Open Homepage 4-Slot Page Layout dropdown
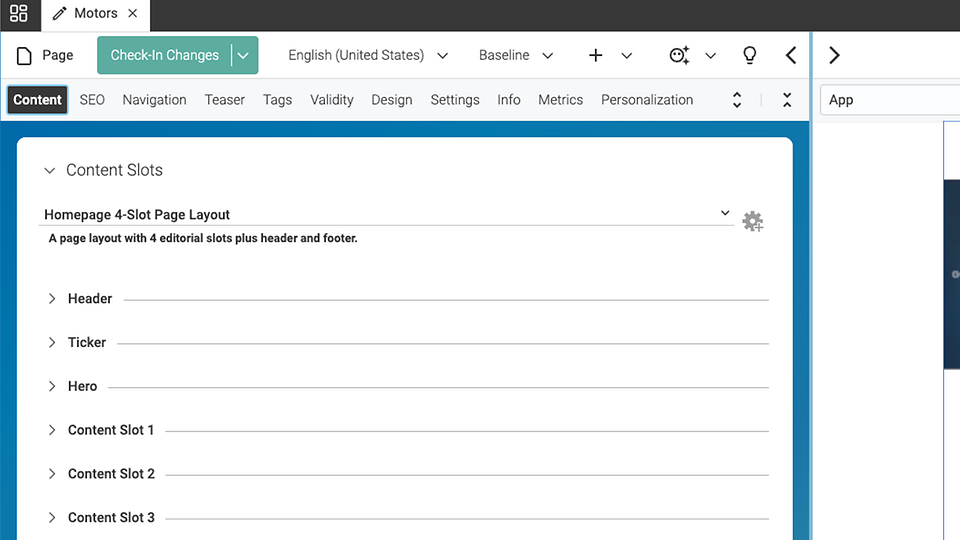 (386, 214)
